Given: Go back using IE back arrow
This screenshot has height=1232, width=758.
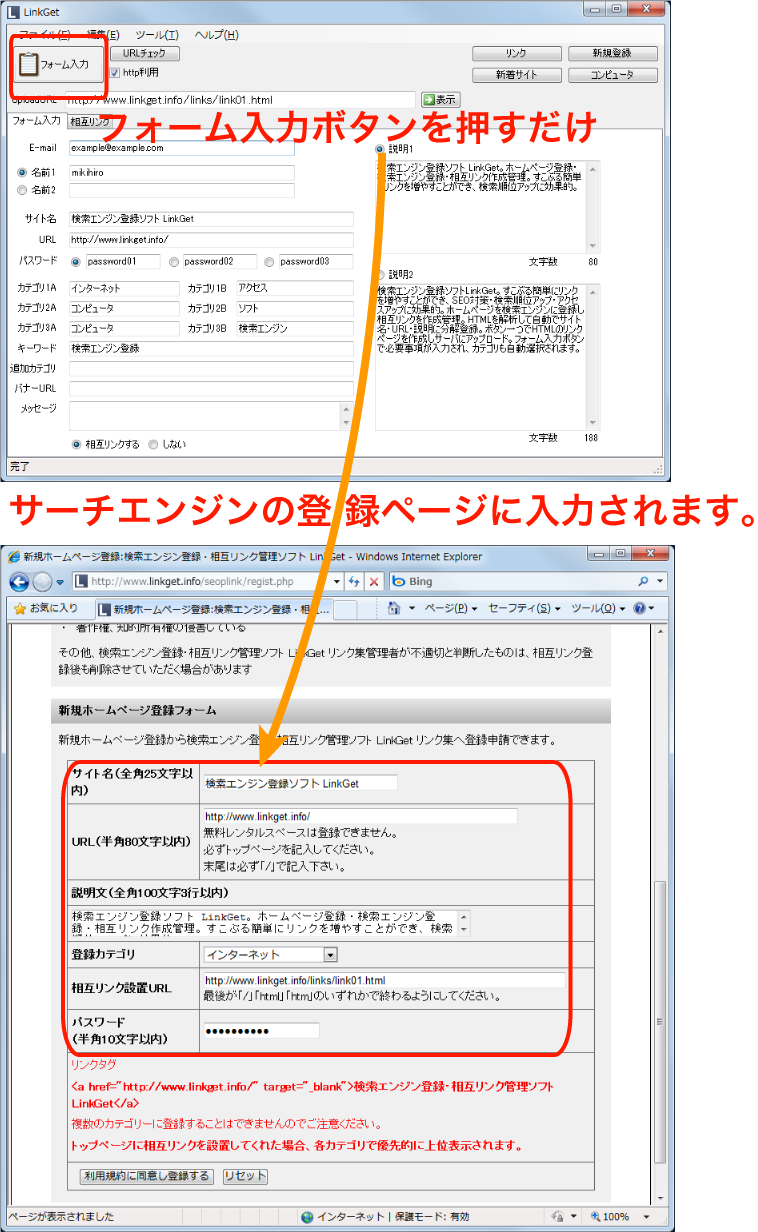Looking at the screenshot, I should pos(19,581).
